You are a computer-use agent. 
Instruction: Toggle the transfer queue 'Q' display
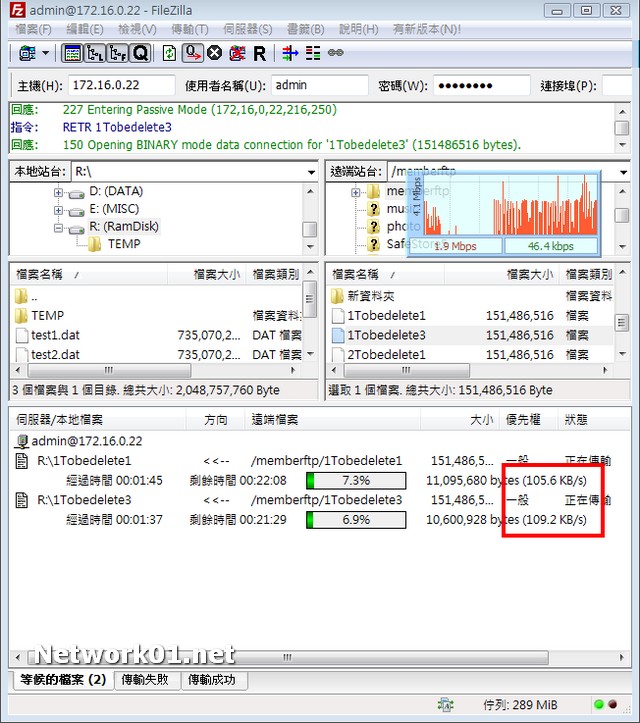click(139, 53)
